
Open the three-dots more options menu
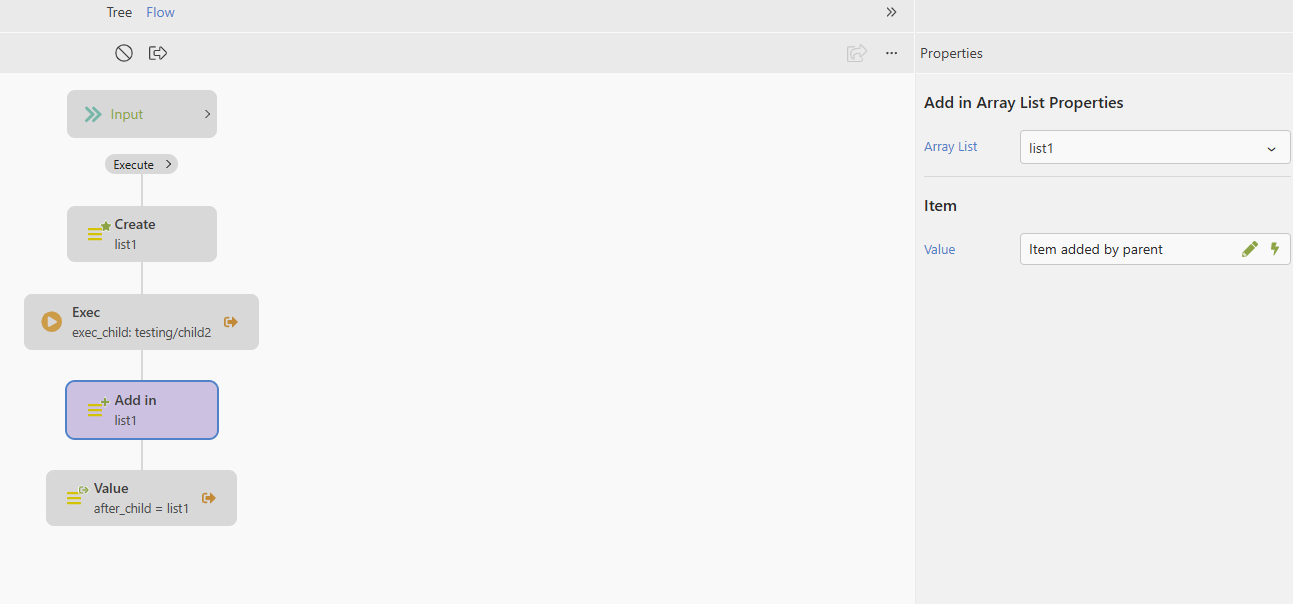point(891,54)
